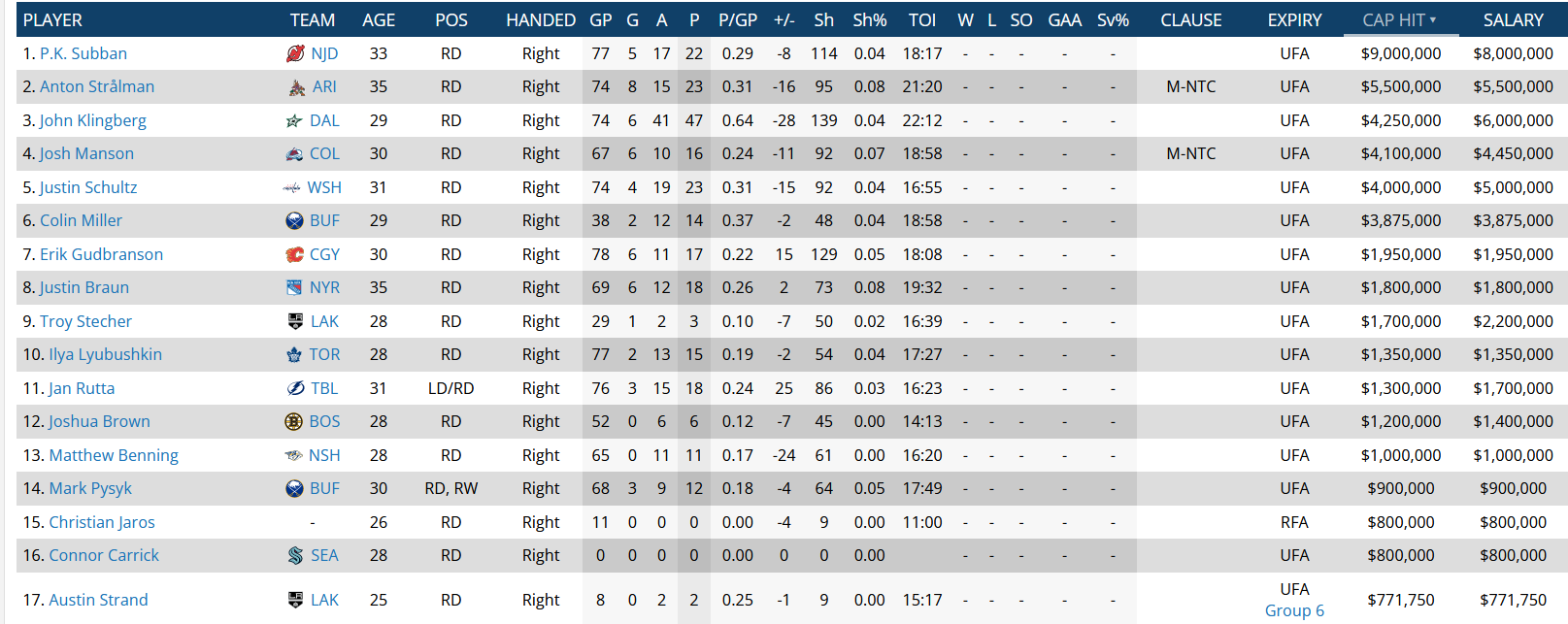Click the Group 6 link
This screenshot has width=1568, height=624.
(x=1294, y=610)
